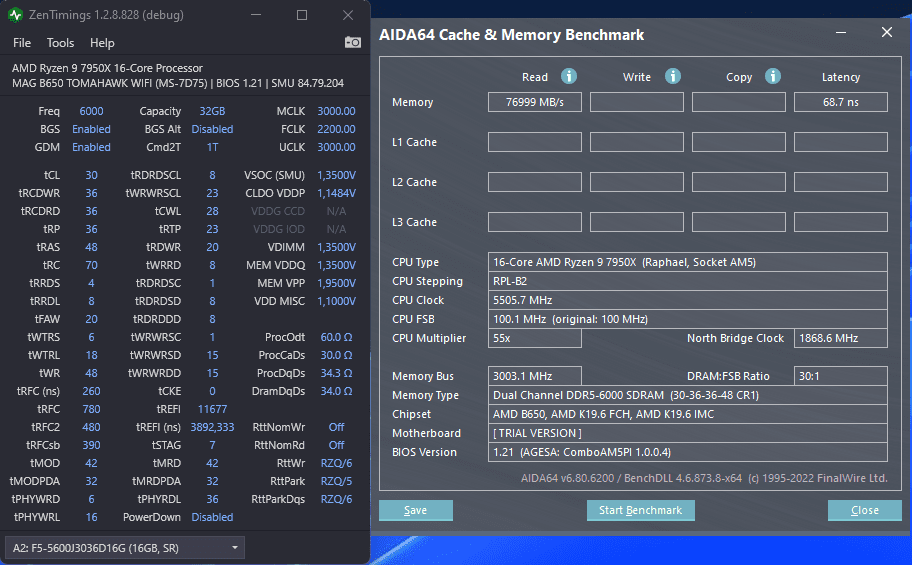Click the MEM VPP 1,9500V value
The height and width of the screenshot is (565, 912).
coord(336,283)
